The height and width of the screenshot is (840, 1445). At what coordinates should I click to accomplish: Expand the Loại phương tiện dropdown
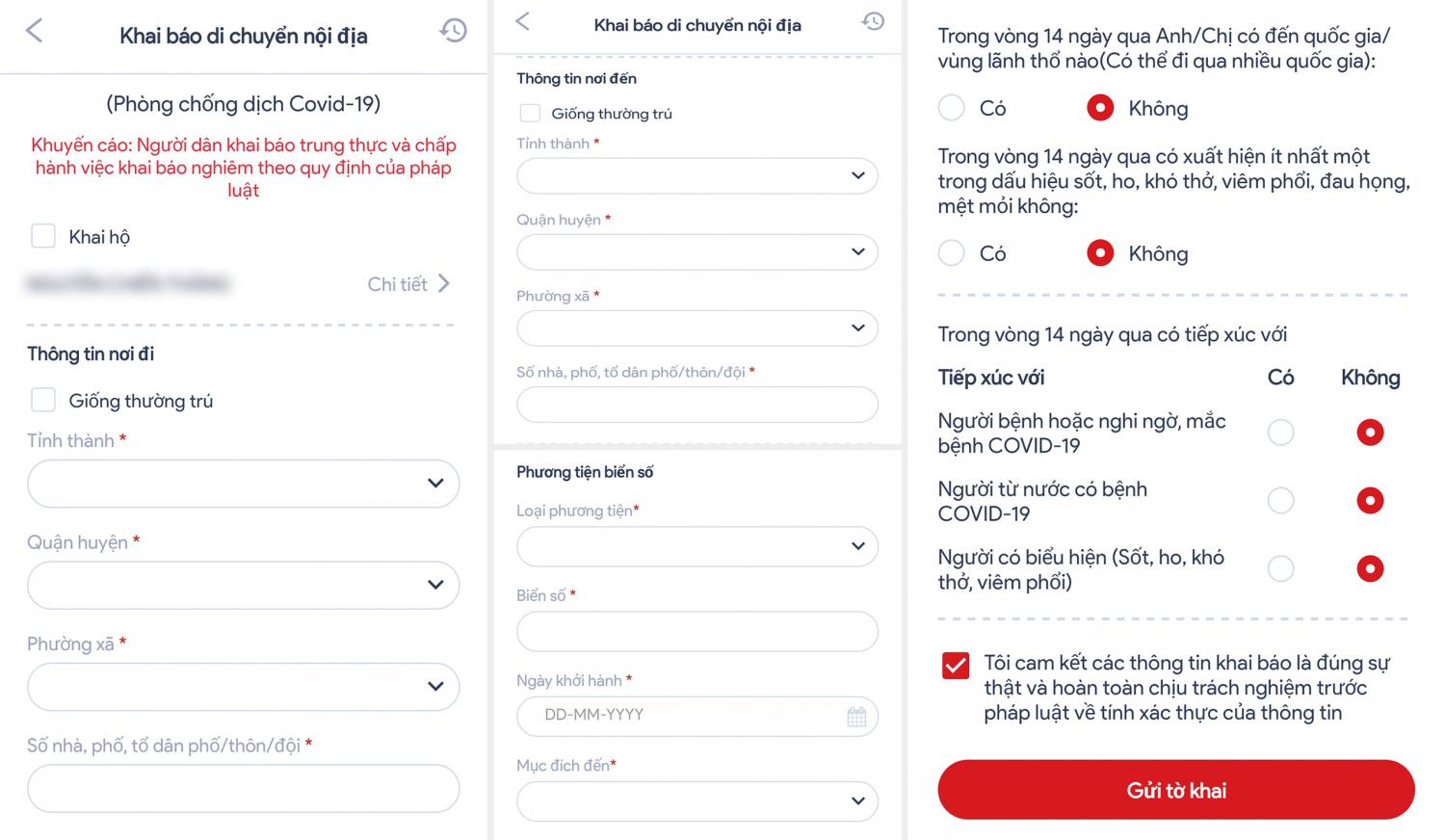coord(697,546)
